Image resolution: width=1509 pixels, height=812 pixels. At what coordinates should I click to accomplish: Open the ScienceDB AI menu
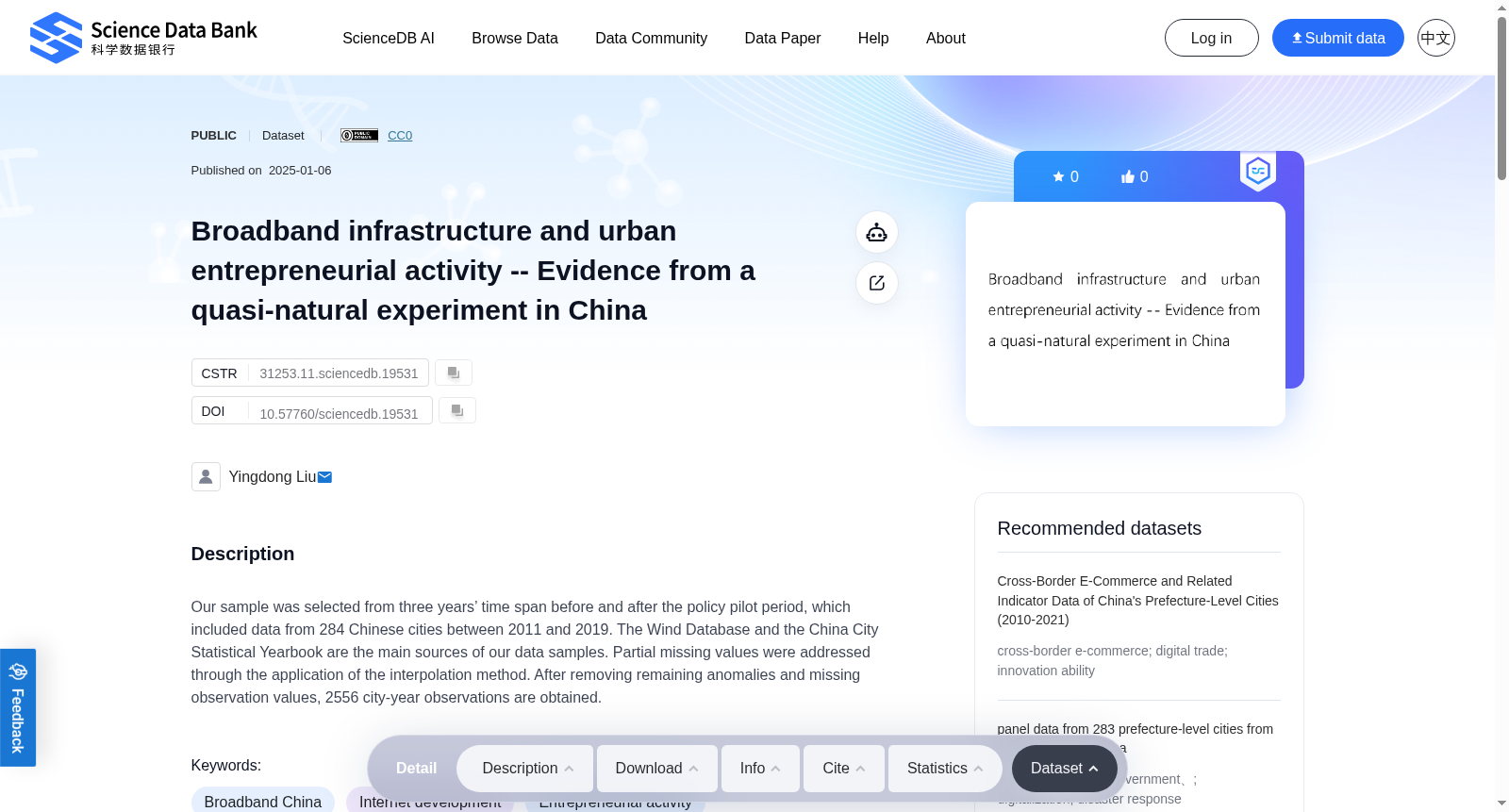coord(389,38)
